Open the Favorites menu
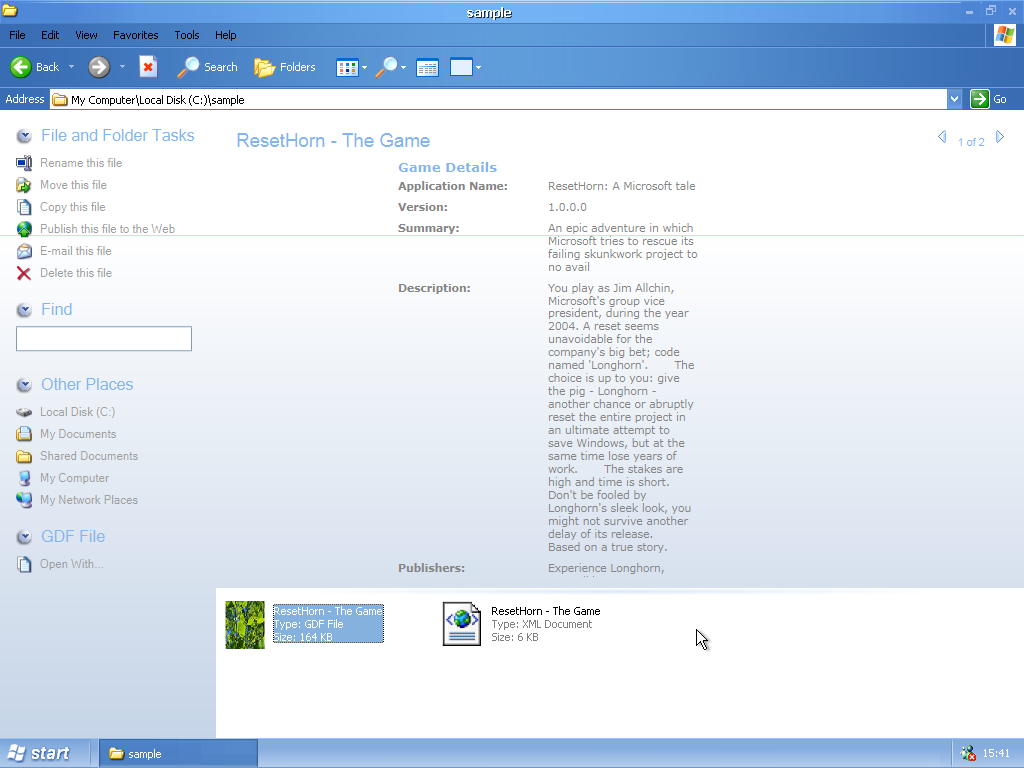The width and height of the screenshot is (1024, 768). coord(135,35)
